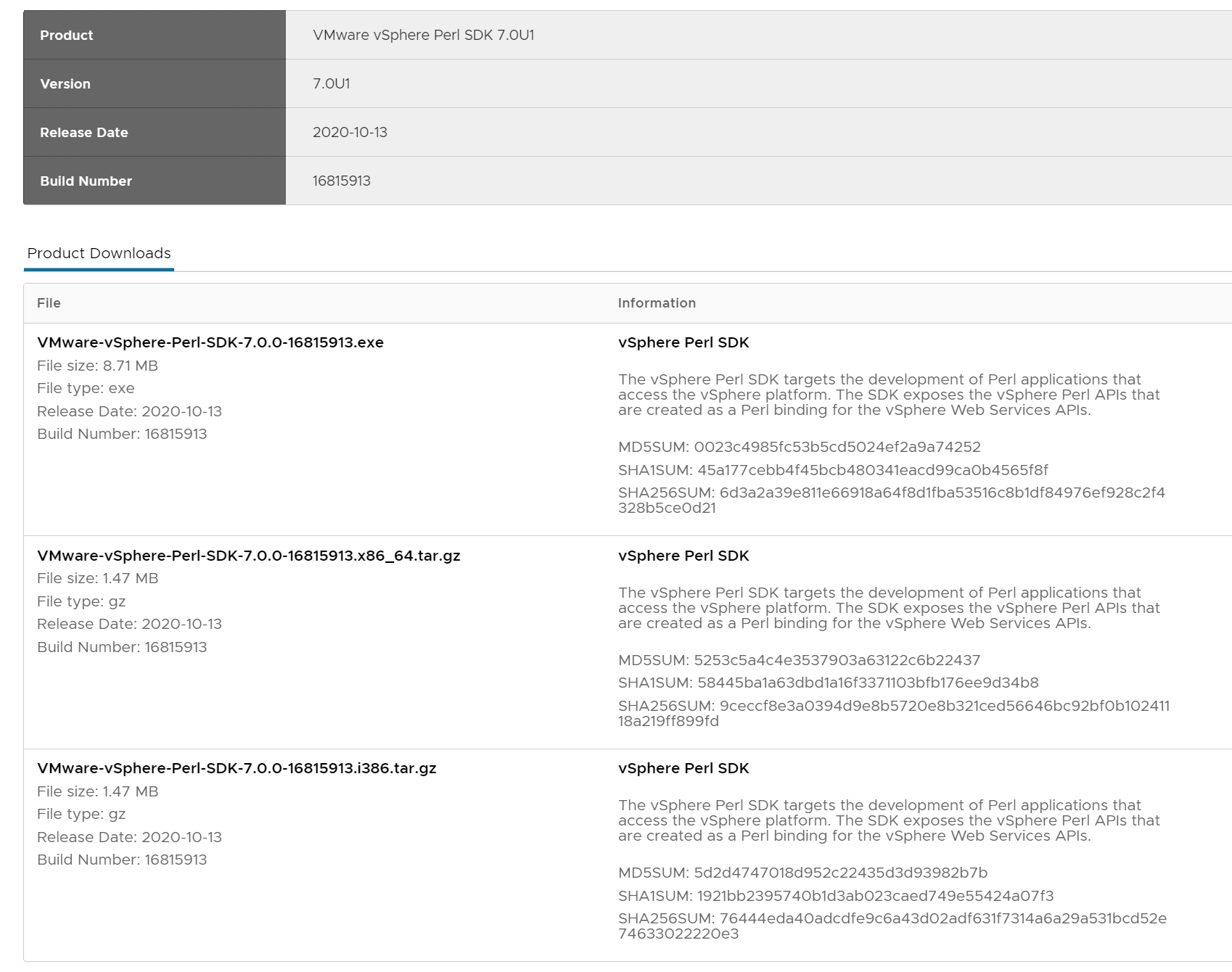The width and height of the screenshot is (1232, 972).
Task: Download the x86_64.tar.gz SDK file
Action: [249, 556]
